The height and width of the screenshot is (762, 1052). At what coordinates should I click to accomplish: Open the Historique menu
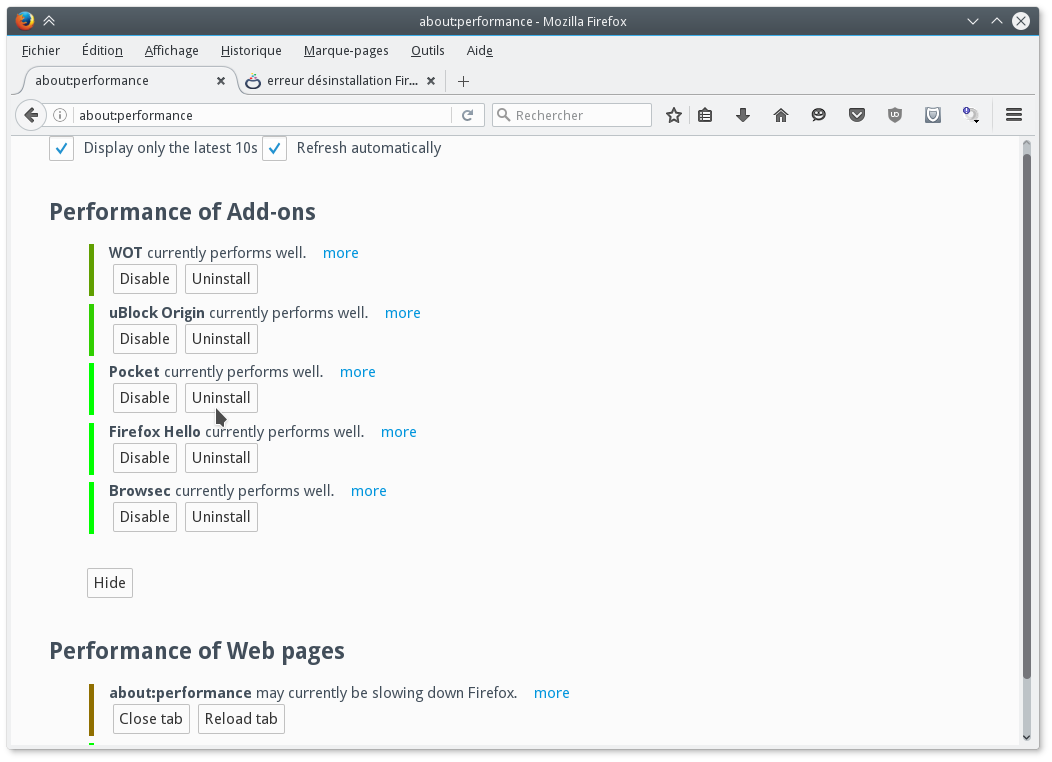coord(251,50)
